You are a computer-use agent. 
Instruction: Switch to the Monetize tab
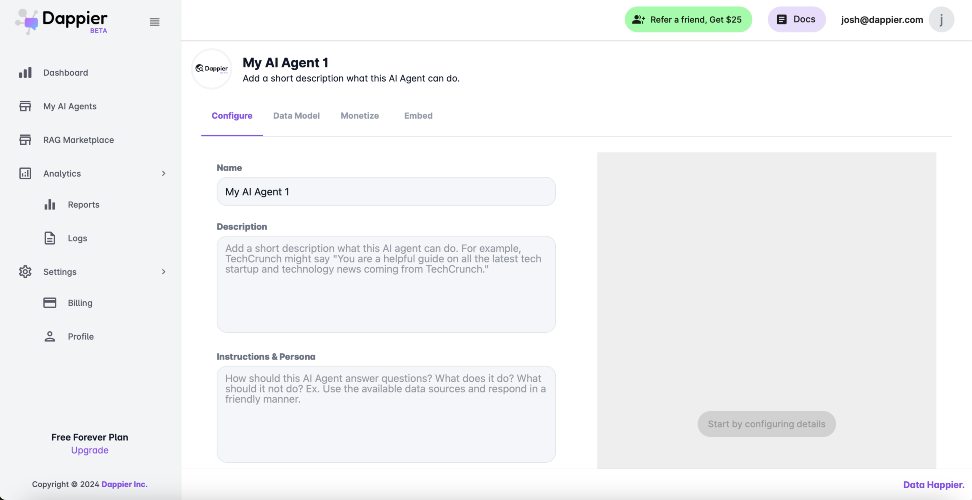coord(360,116)
